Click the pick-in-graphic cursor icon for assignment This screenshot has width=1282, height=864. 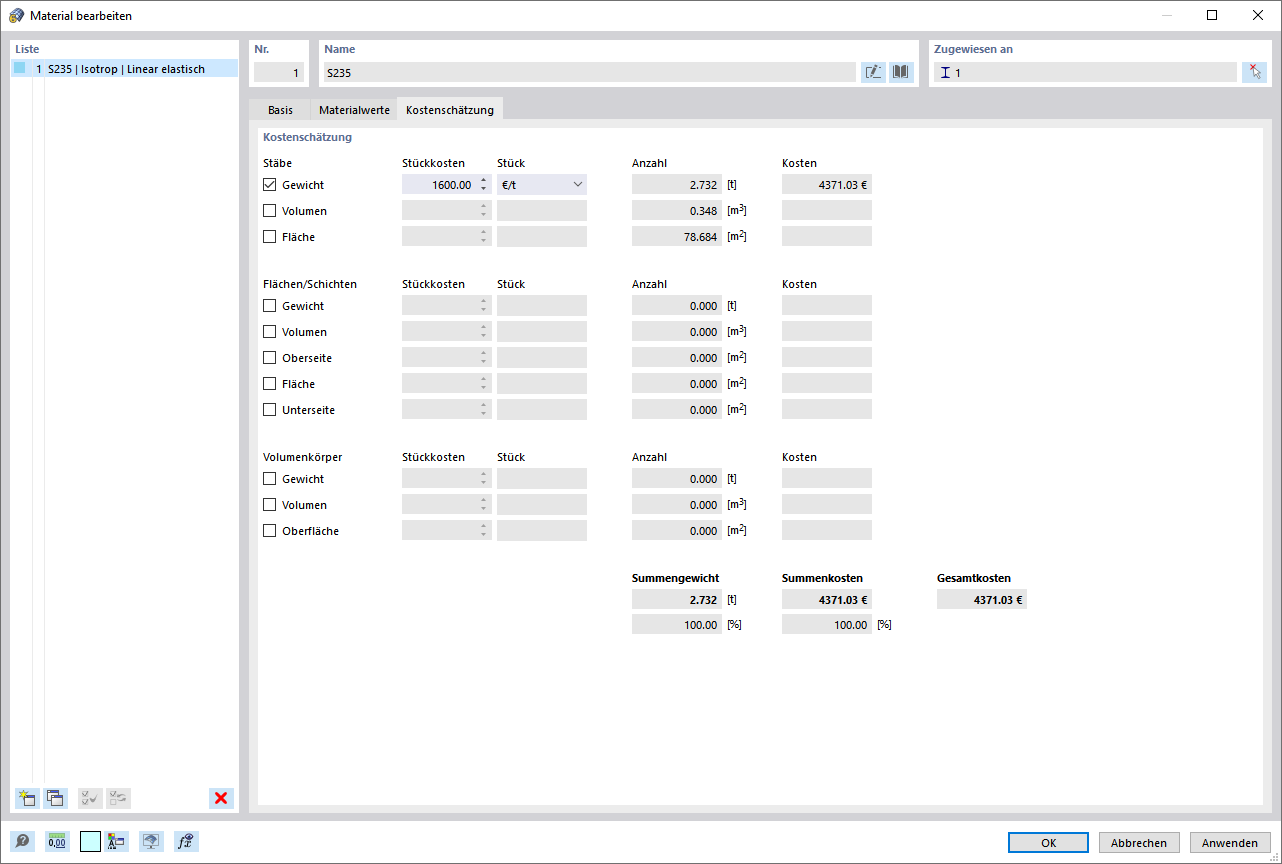pyautogui.click(x=1254, y=72)
